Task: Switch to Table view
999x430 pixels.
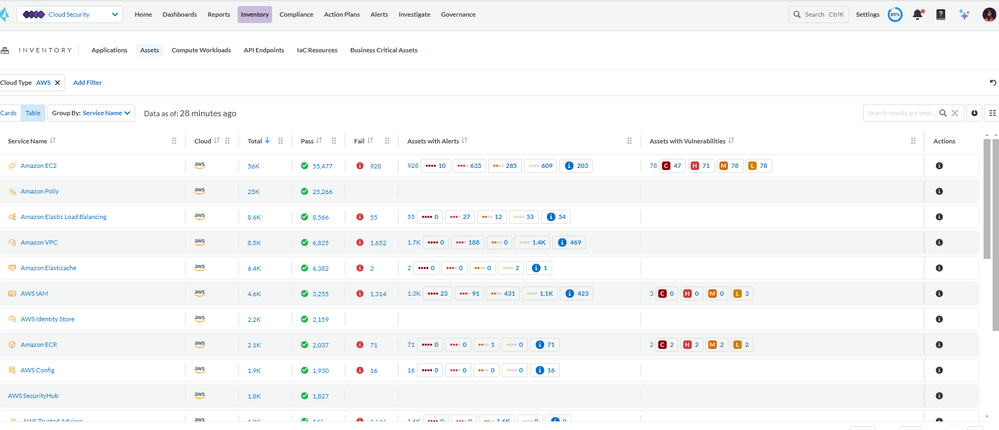Action: pyautogui.click(x=33, y=114)
